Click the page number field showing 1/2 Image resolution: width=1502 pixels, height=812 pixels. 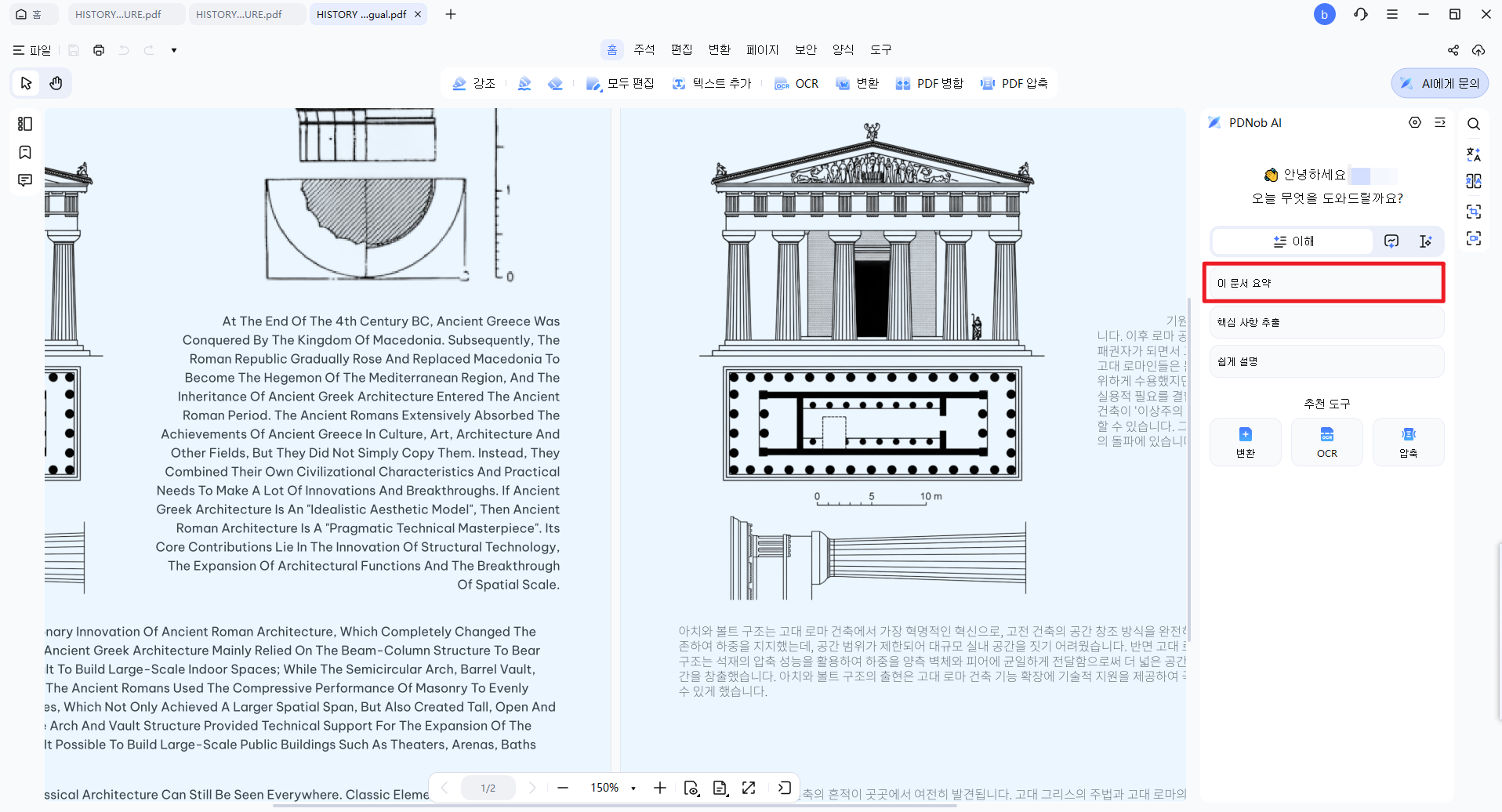(488, 788)
